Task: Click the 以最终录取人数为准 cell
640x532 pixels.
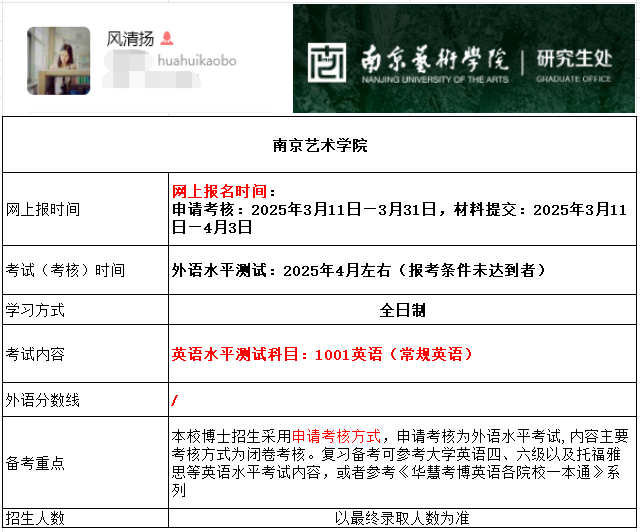Action: coord(402,518)
